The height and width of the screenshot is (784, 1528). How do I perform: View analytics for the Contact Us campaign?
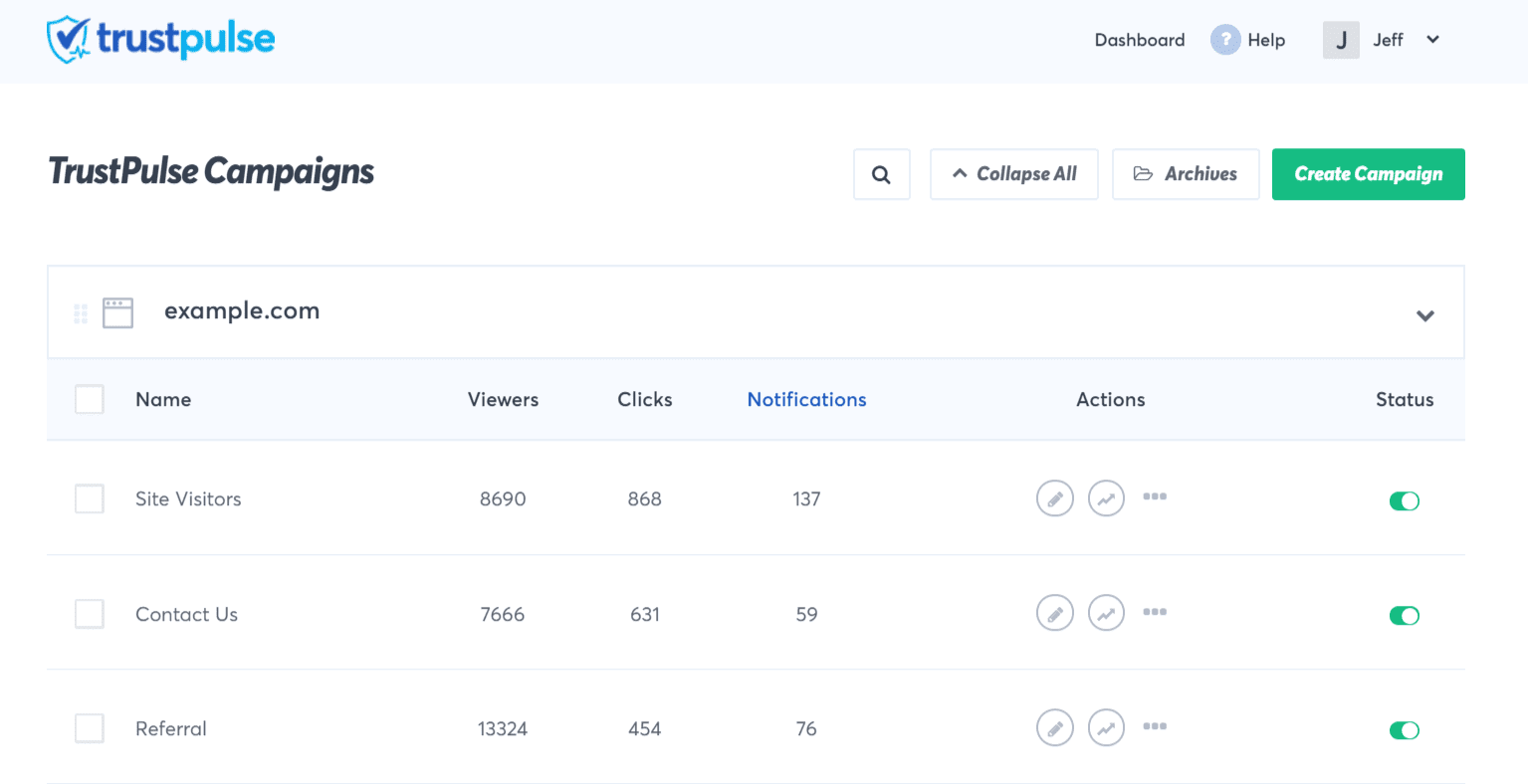1106,613
